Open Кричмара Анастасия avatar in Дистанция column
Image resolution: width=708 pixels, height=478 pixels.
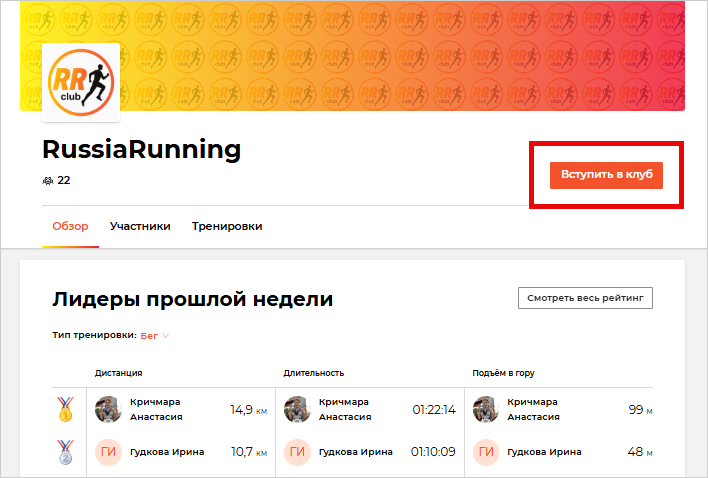[107, 409]
